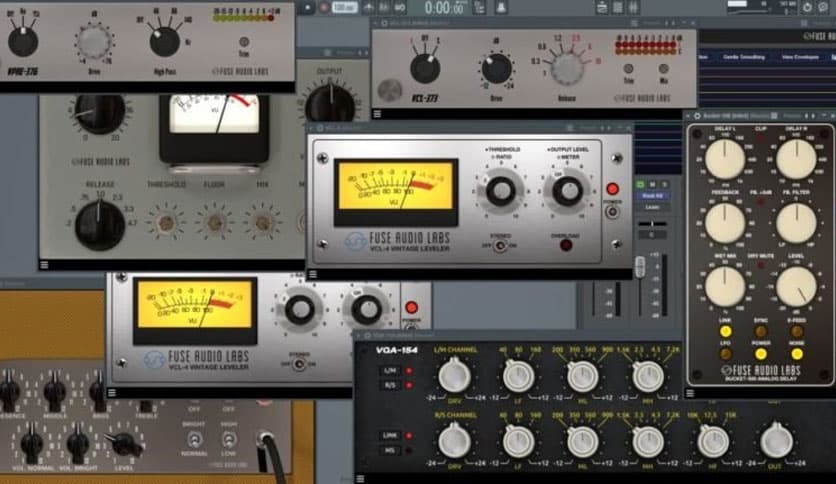Click the Floor trim pot on the VCL-864 compressor
The height and width of the screenshot is (484, 836).
click(x=214, y=223)
